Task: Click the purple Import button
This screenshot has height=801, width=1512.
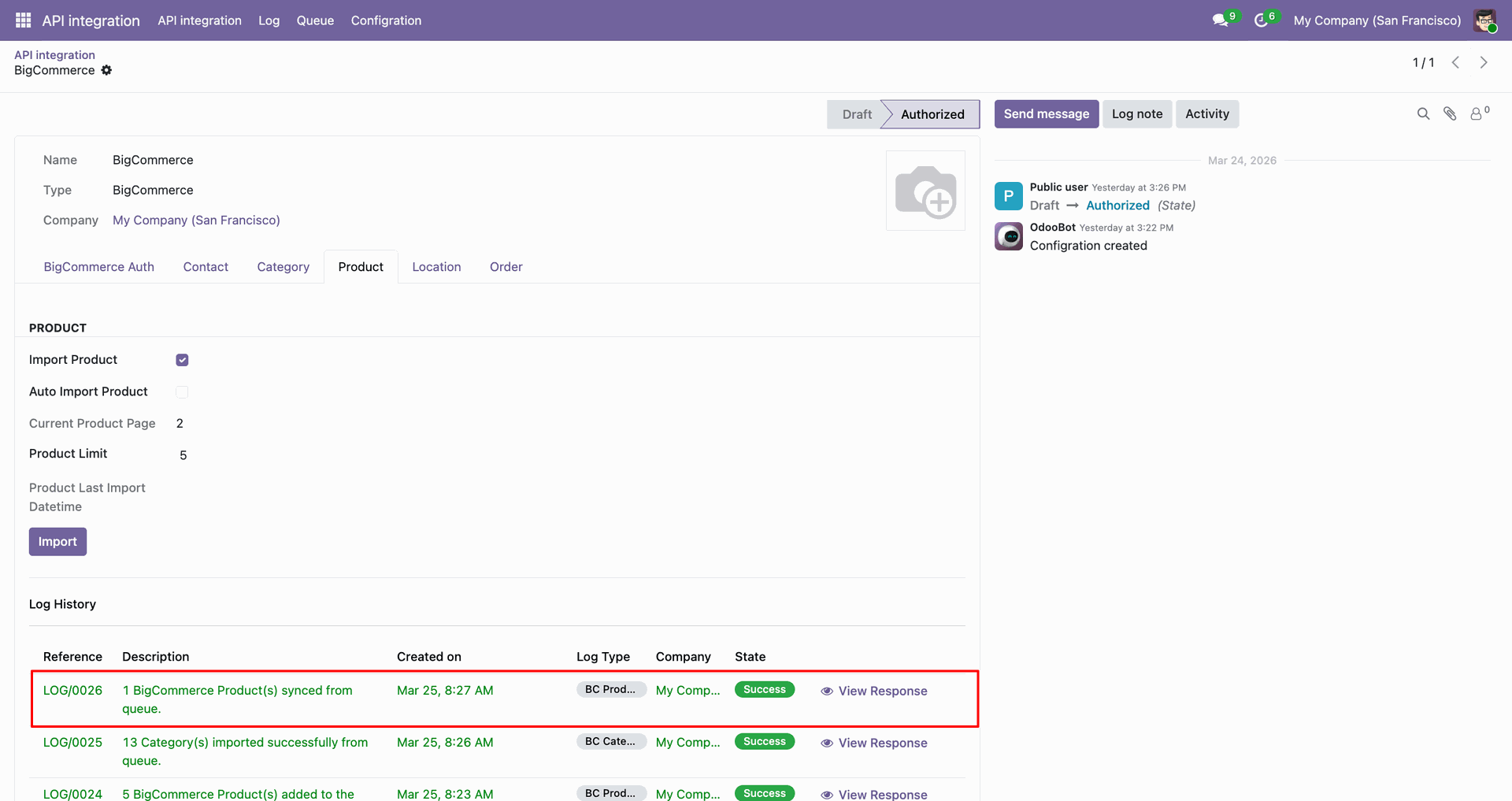Action: click(57, 542)
